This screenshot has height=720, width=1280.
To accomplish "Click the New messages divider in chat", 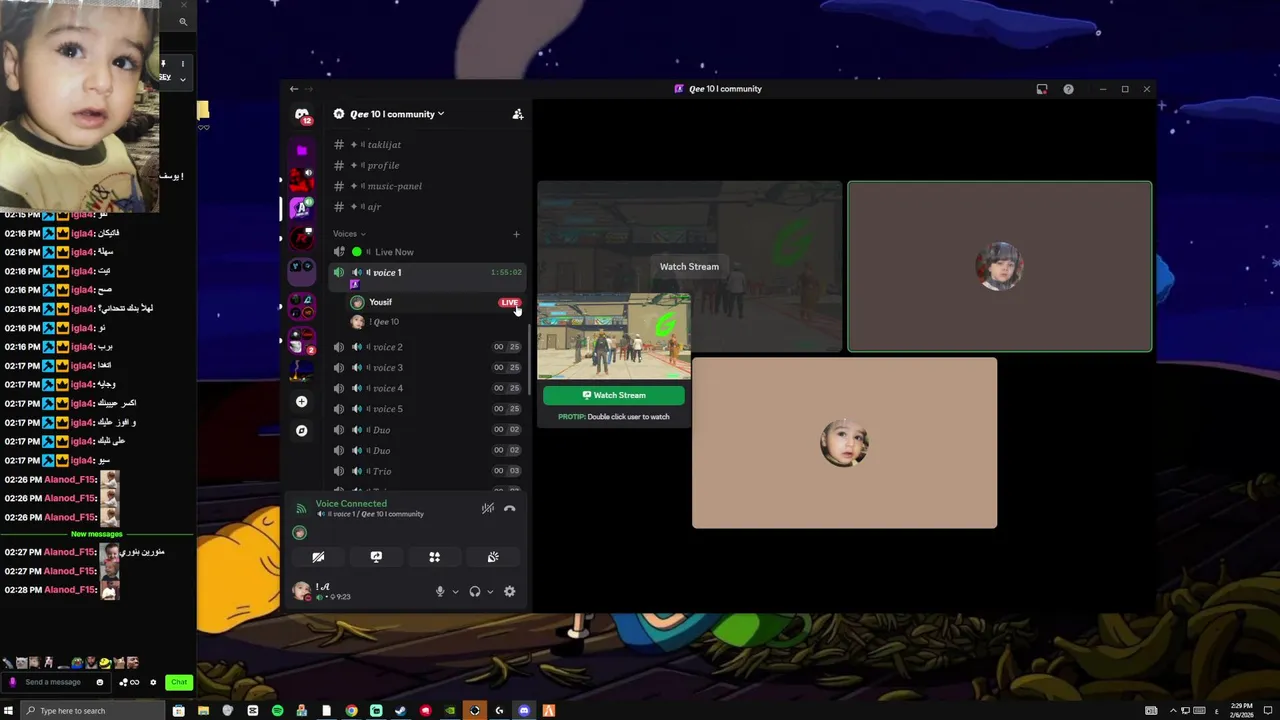I will 97,534.
